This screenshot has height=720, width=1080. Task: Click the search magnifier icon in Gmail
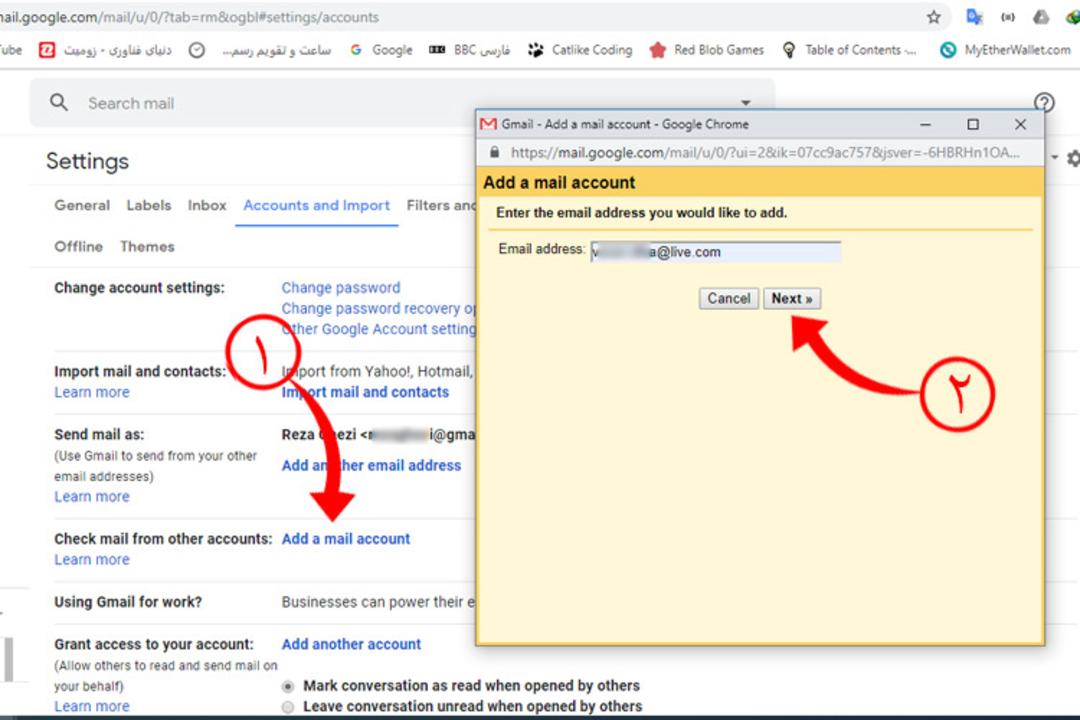click(x=59, y=103)
